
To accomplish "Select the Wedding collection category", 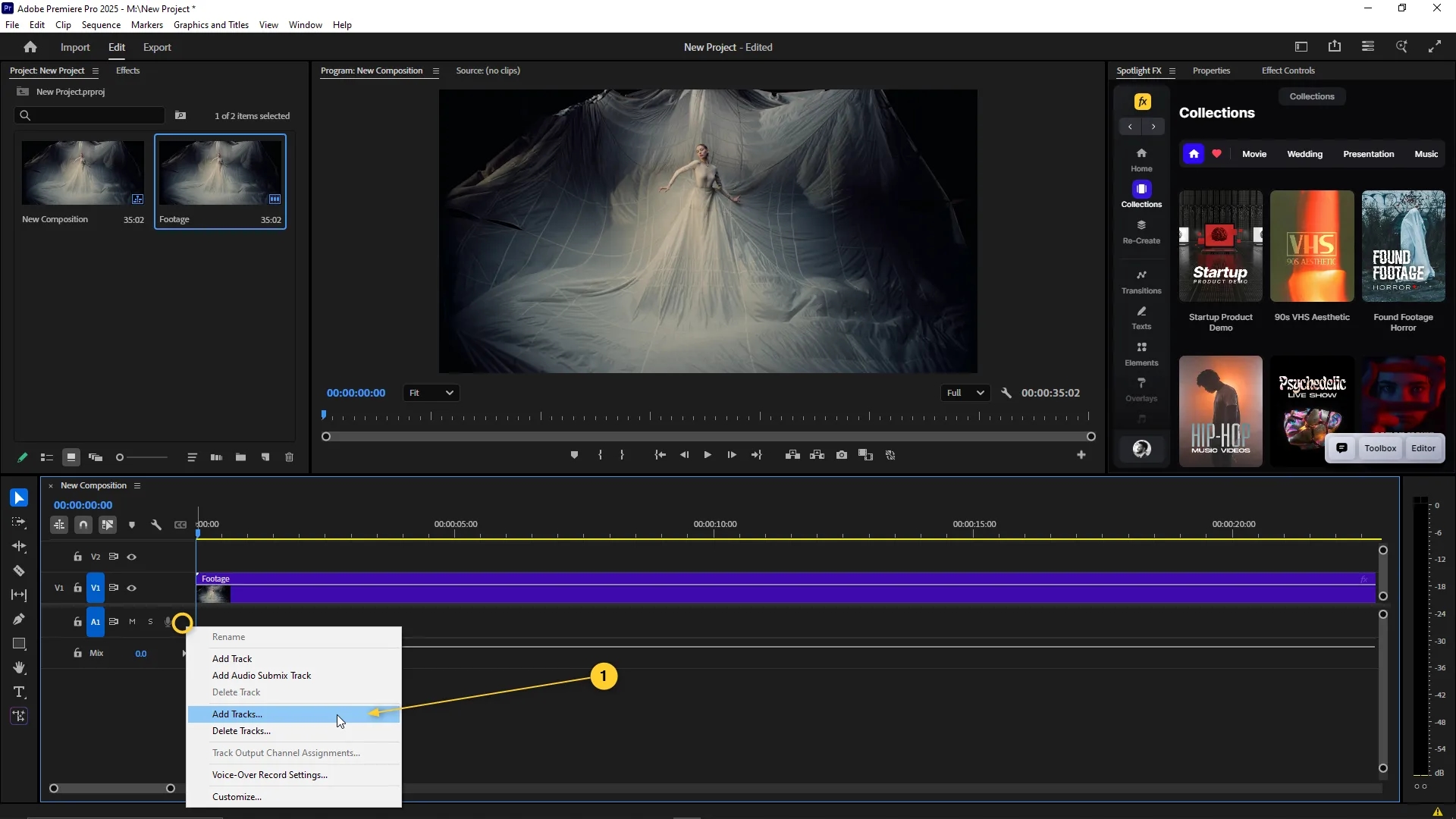I will [x=1304, y=154].
